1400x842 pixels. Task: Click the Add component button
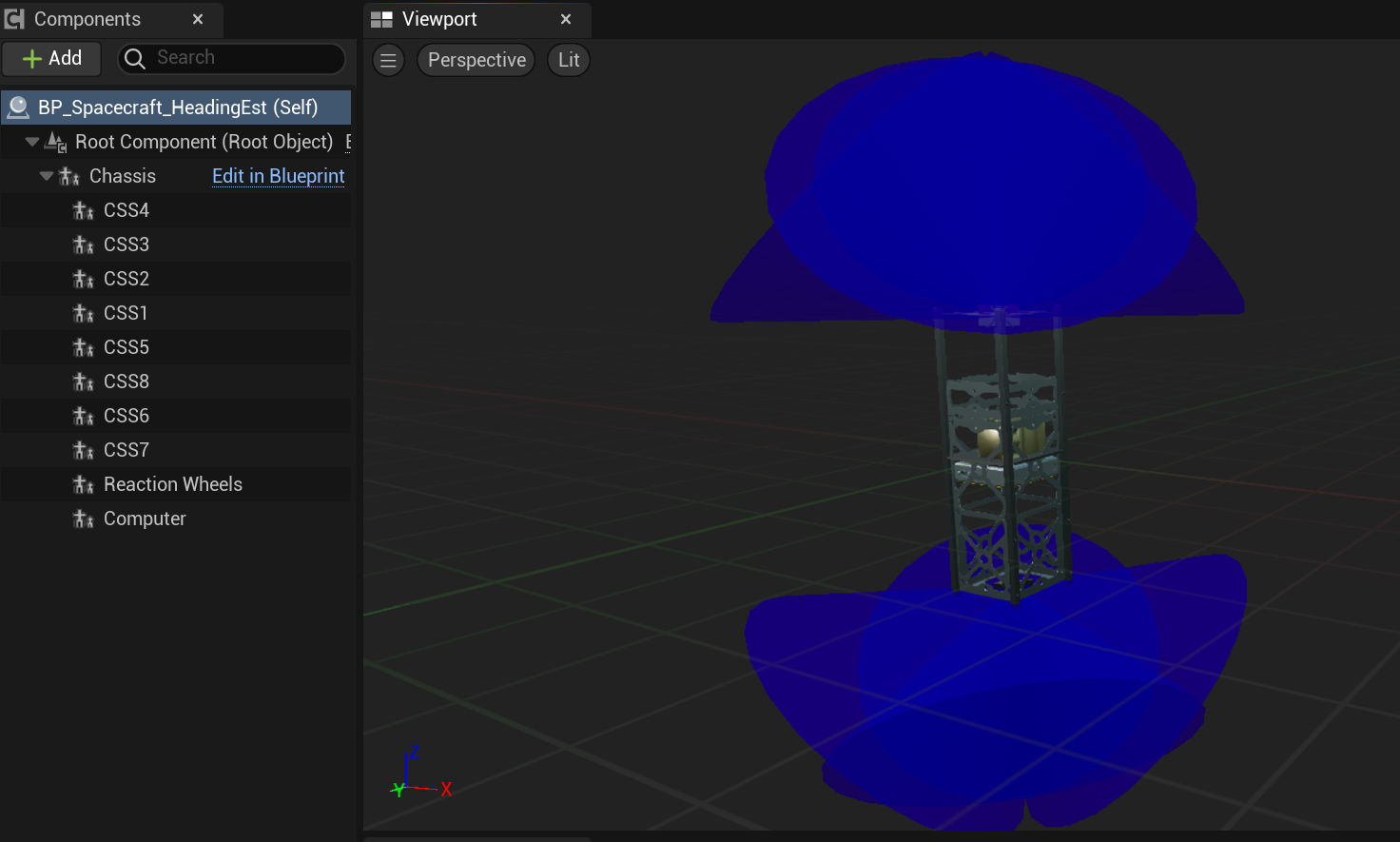click(52, 58)
